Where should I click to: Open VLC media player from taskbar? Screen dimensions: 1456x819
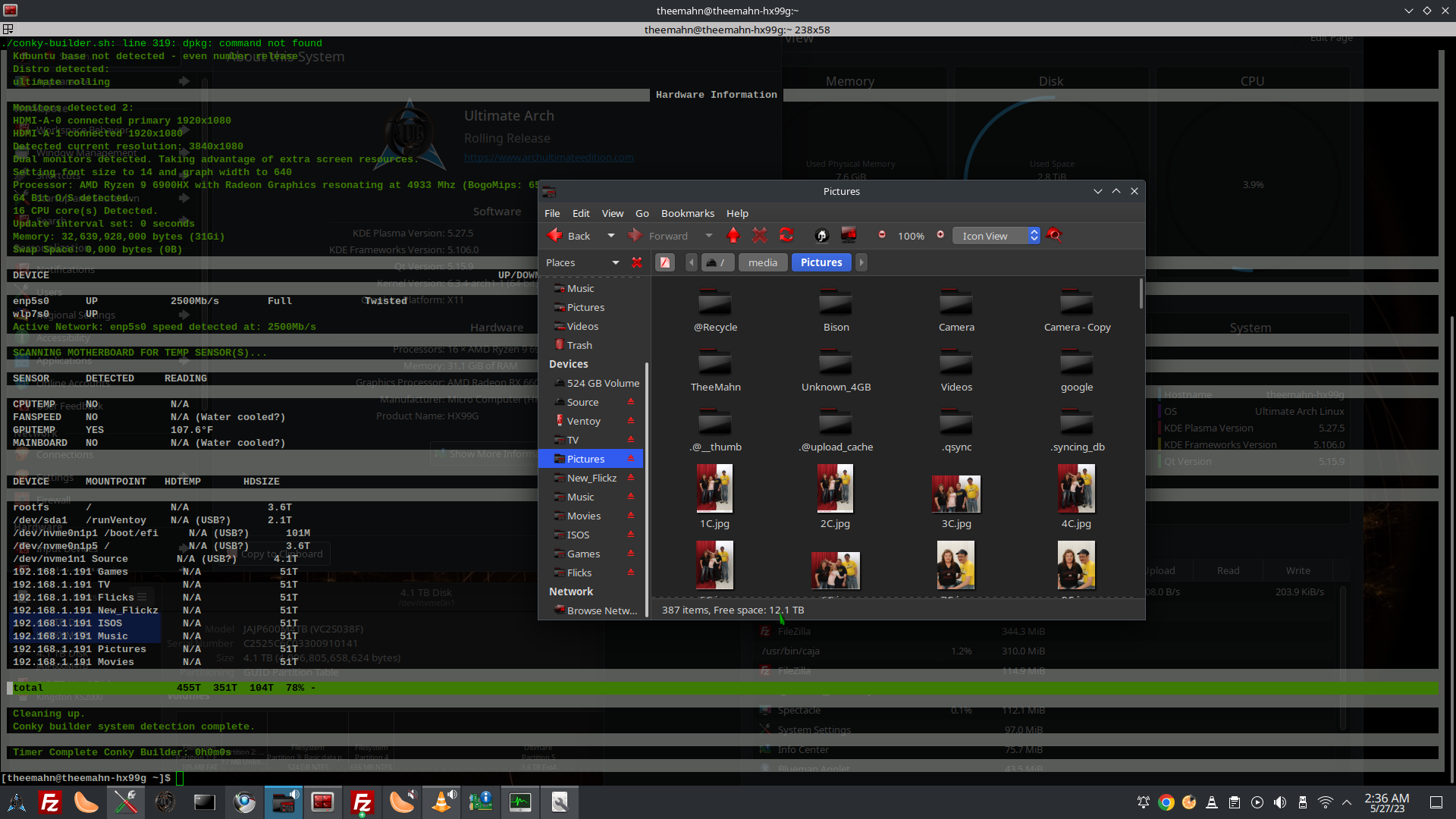441,802
